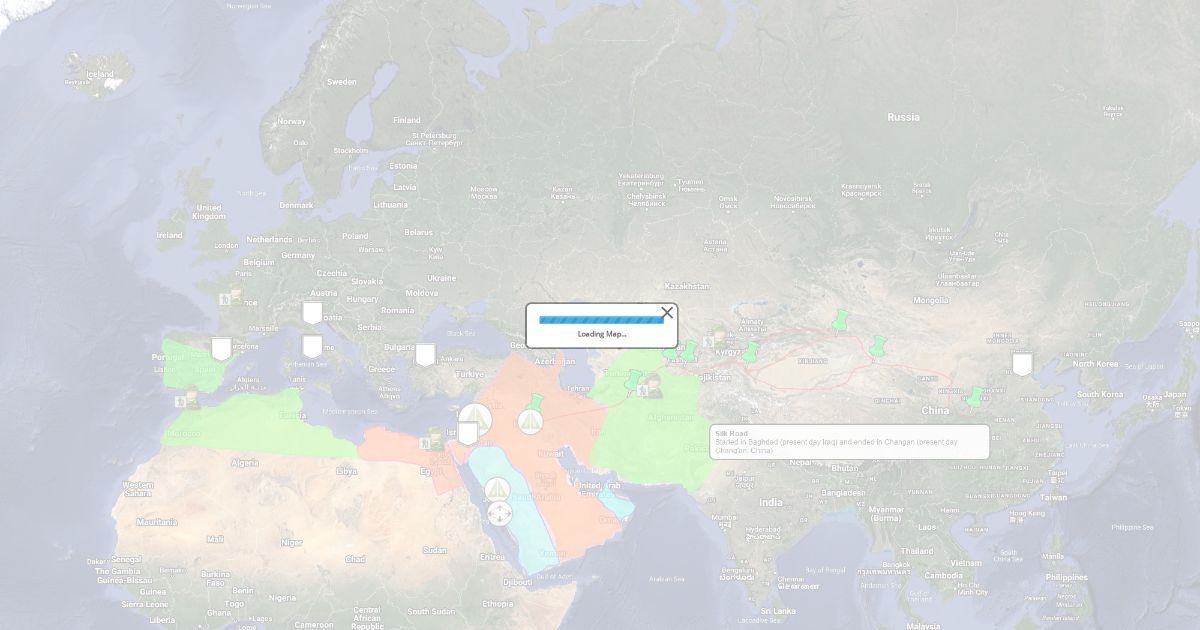The height and width of the screenshot is (630, 1200).
Task: Click the India country label
Action: (x=770, y=502)
